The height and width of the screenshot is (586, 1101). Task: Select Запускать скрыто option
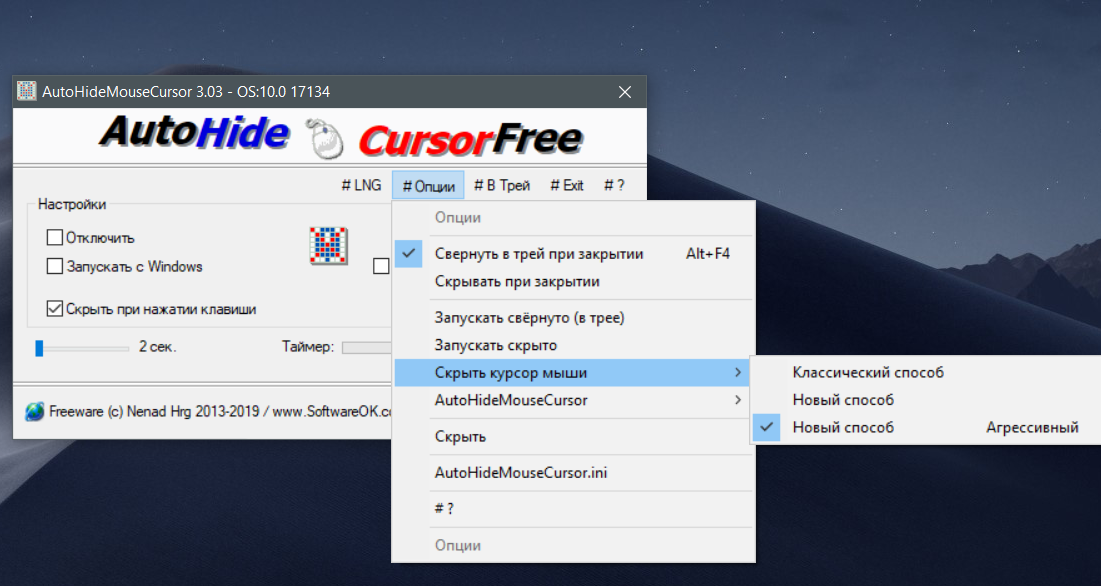[573, 345]
